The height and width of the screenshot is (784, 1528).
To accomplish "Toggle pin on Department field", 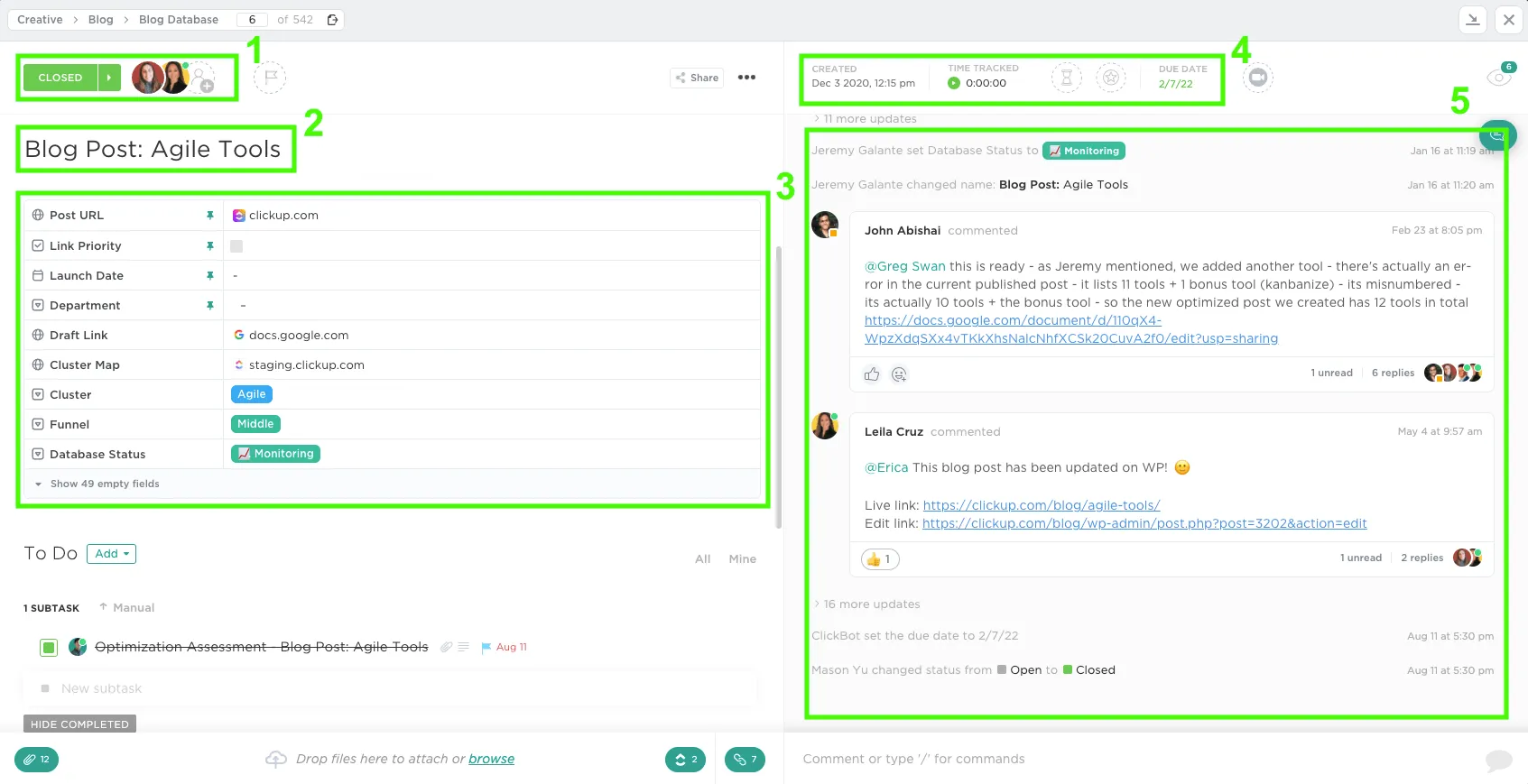I will tap(210, 306).
